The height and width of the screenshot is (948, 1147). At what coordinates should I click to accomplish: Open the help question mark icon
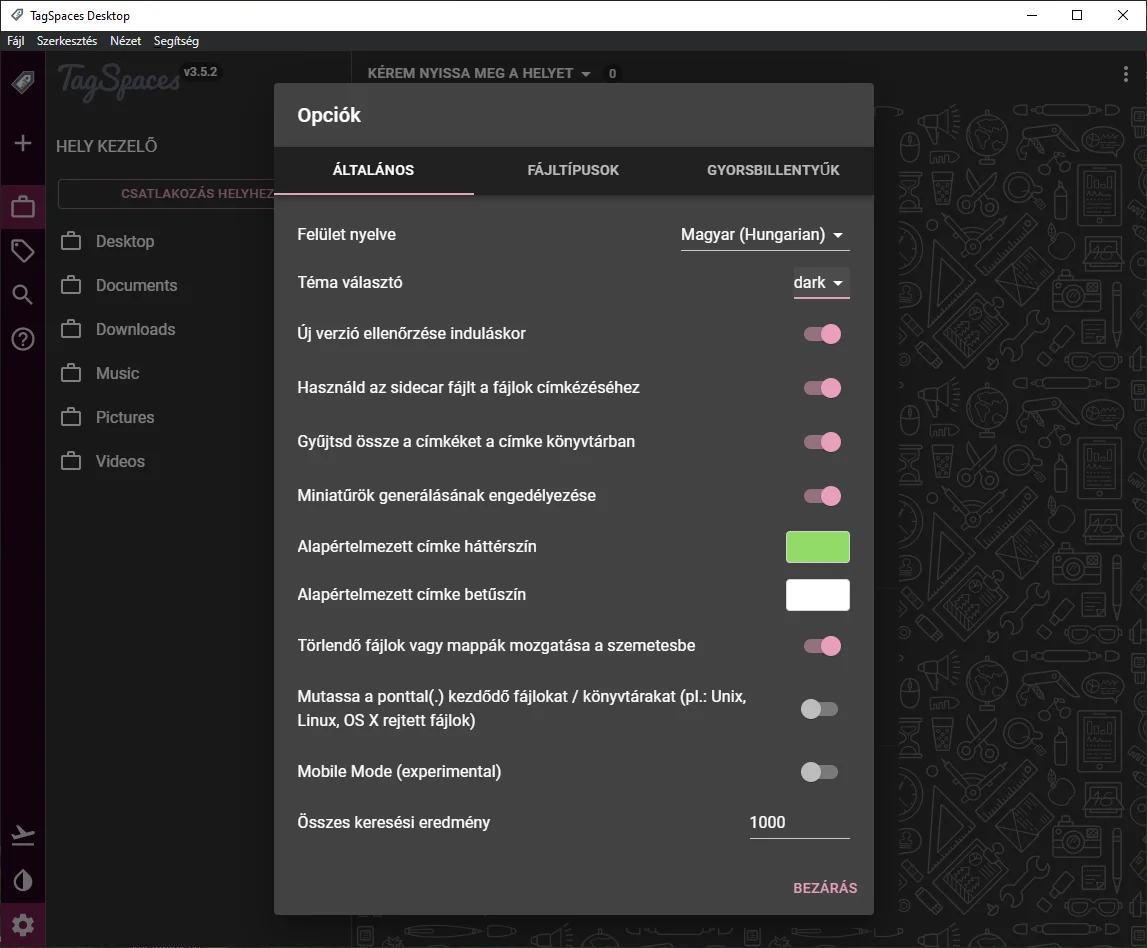(x=23, y=339)
